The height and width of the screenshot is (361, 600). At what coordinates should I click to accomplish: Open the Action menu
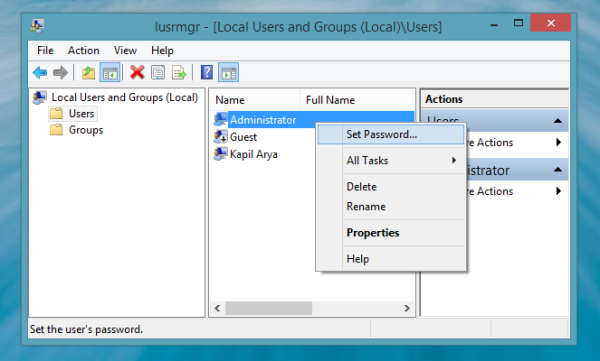pos(83,51)
